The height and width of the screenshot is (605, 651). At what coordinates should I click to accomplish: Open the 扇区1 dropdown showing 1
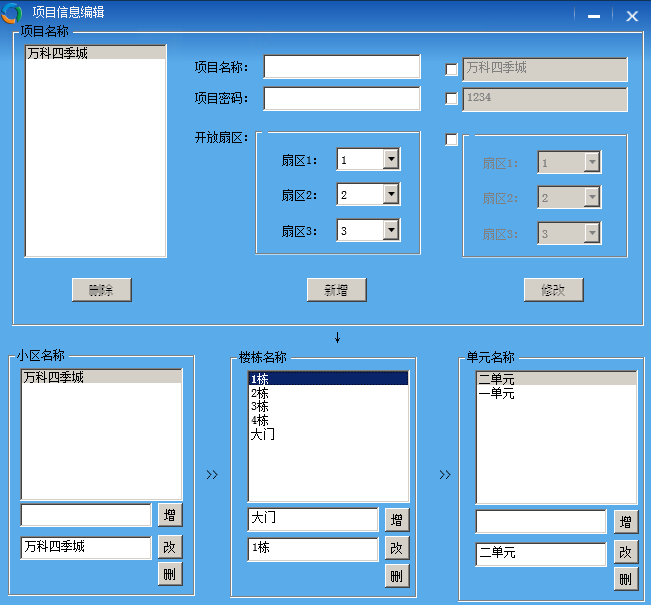391,160
